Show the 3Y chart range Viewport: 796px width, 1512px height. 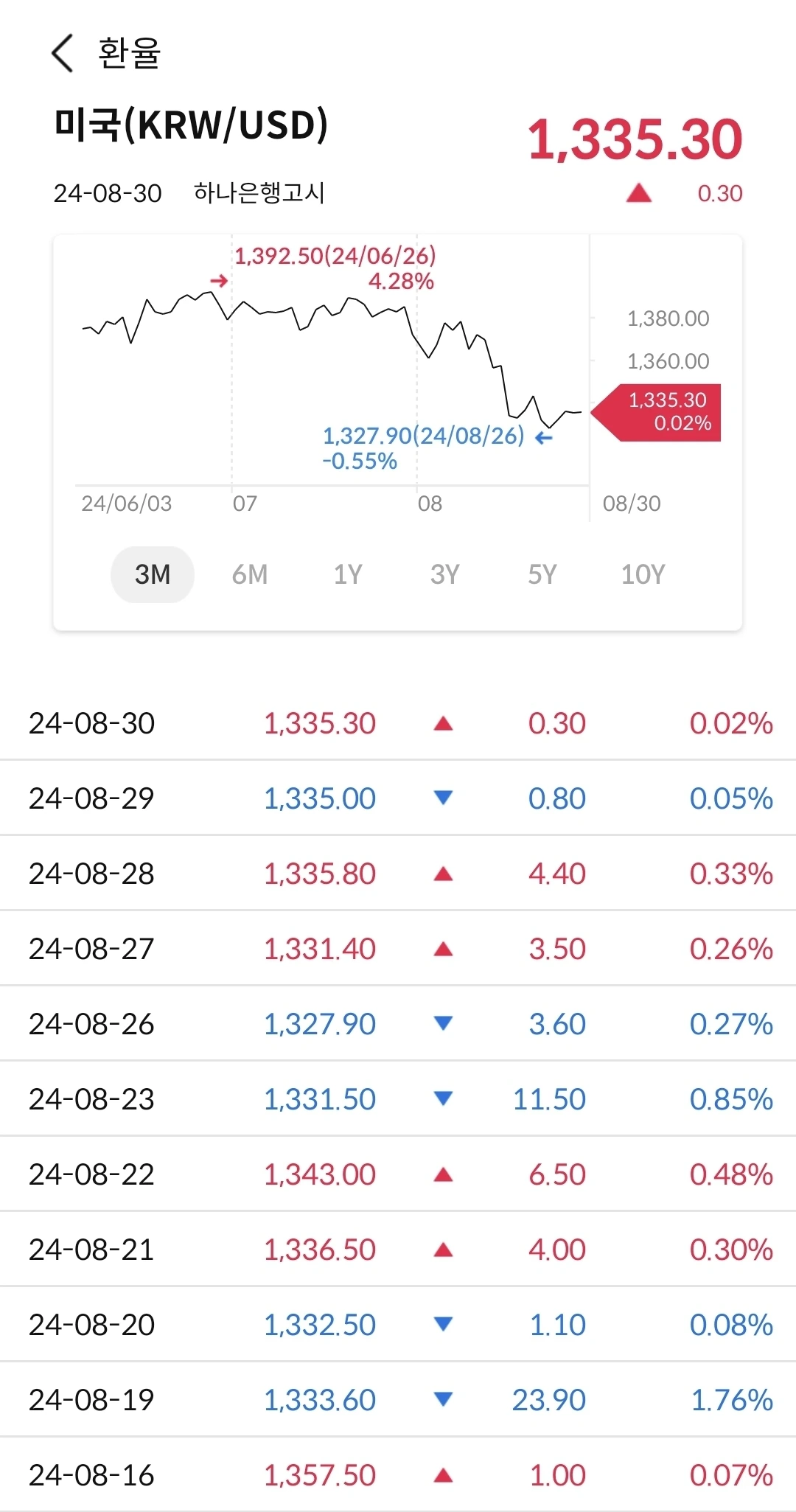coord(445,574)
